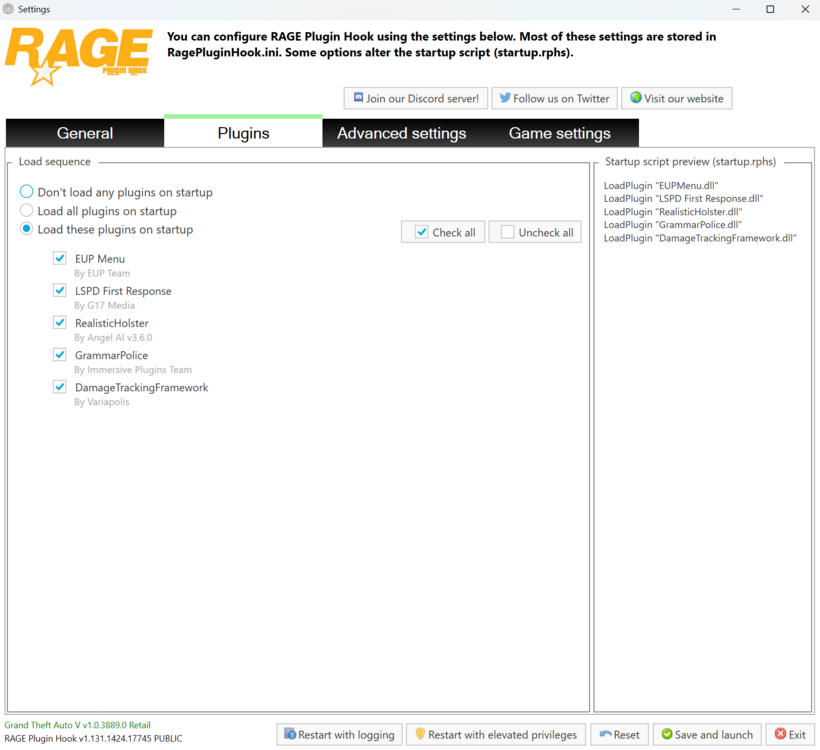Viewport: 820px width, 750px height.
Task: Open the Advanced settings tab
Action: pyautogui.click(x=402, y=133)
